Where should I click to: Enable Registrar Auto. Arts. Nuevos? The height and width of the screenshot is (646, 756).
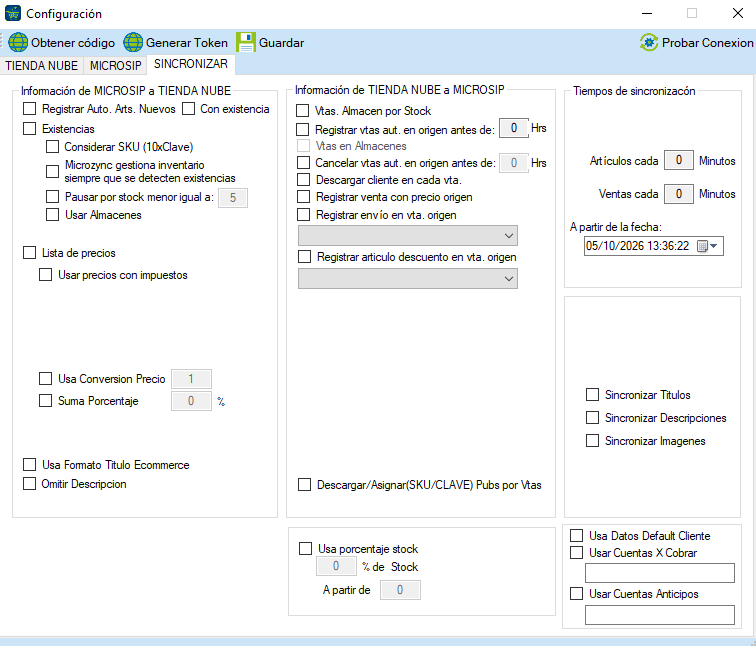point(29,109)
